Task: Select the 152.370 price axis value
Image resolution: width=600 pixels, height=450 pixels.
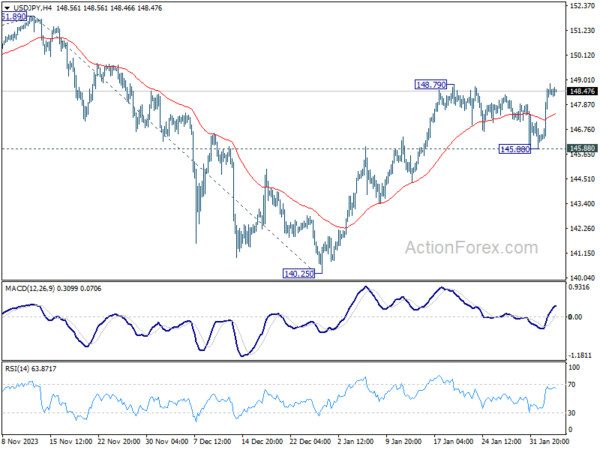Action: point(582,6)
